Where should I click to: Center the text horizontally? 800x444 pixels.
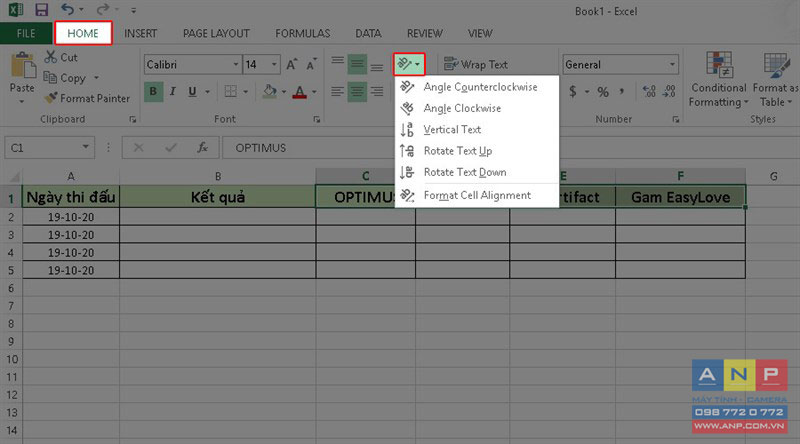[x=357, y=92]
